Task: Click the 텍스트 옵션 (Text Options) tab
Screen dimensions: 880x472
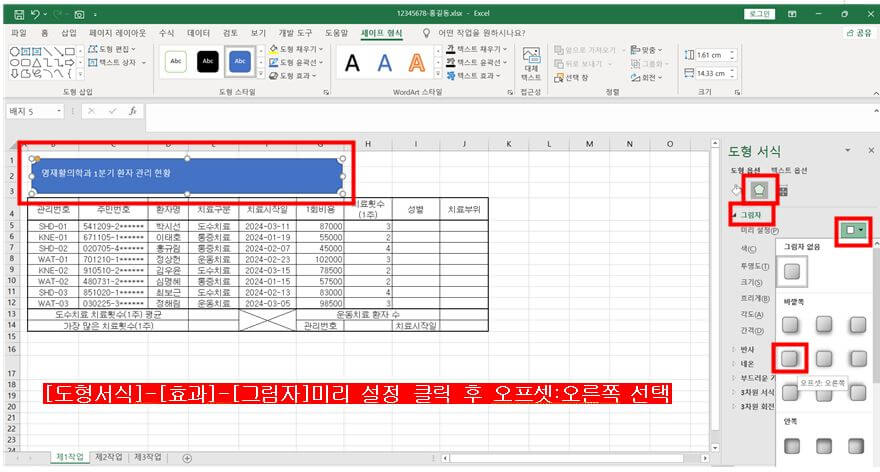Action: click(789, 170)
